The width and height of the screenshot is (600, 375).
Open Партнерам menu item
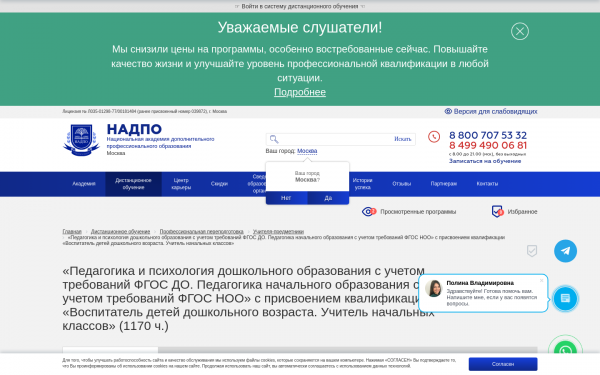(x=443, y=184)
